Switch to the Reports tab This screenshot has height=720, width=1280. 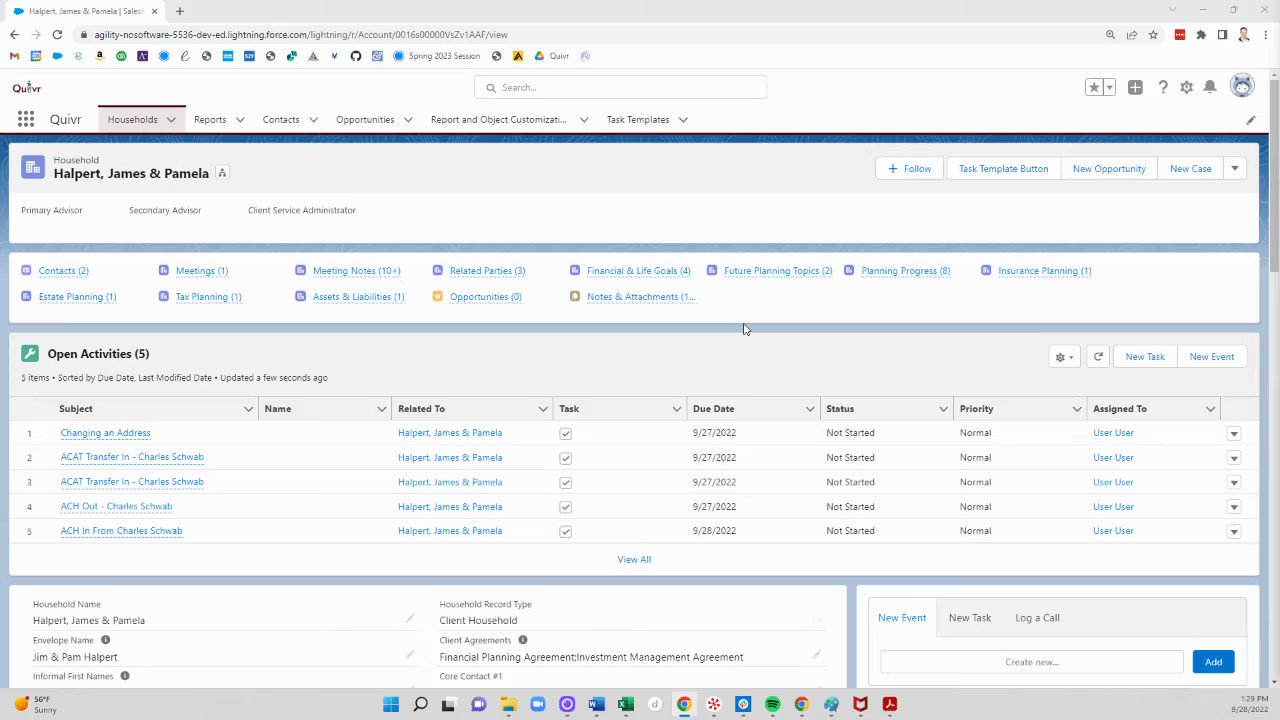(x=210, y=119)
